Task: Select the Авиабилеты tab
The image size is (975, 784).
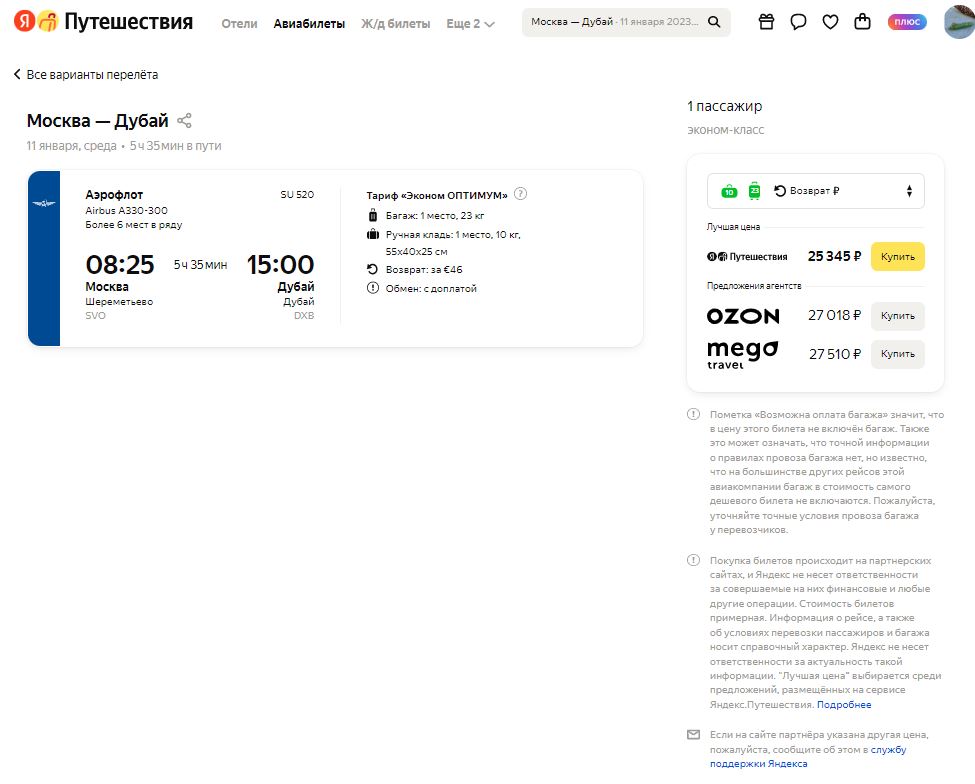Action: pos(309,24)
